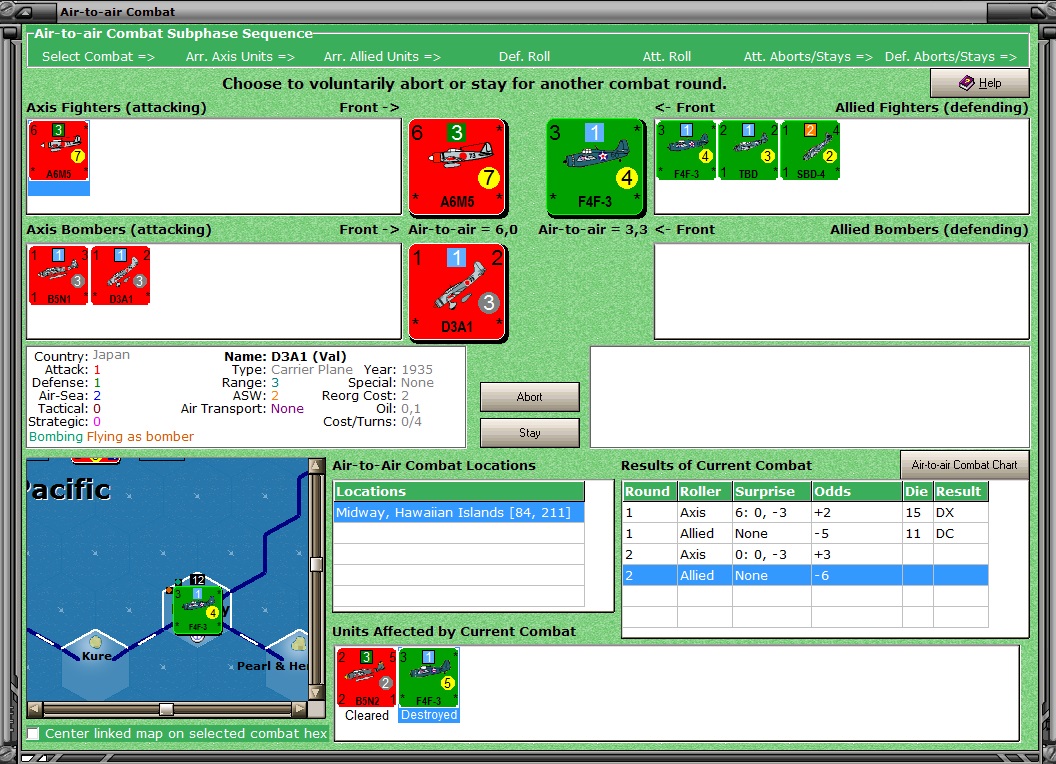Enable Center linked map on selected combat hex
This screenshot has height=764, width=1056.
(33, 733)
